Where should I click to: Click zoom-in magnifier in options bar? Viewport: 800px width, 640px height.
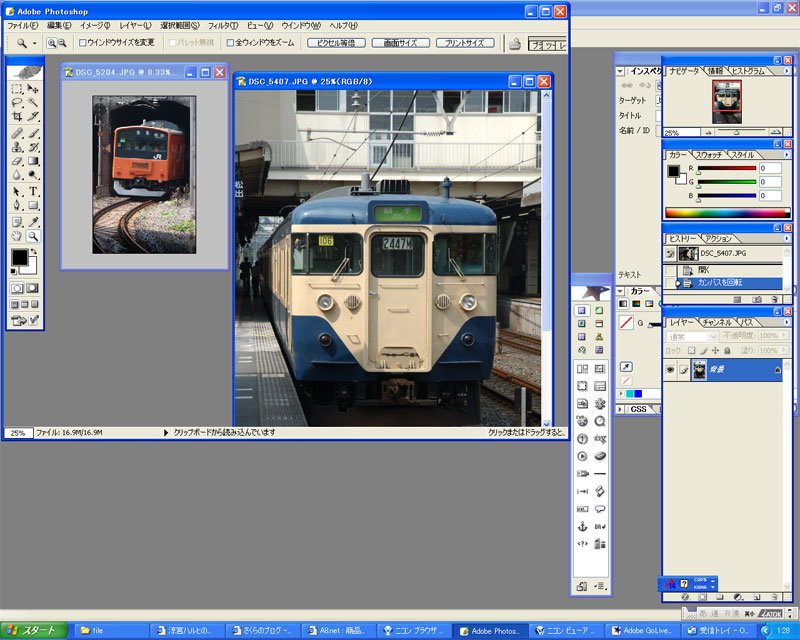[52, 43]
